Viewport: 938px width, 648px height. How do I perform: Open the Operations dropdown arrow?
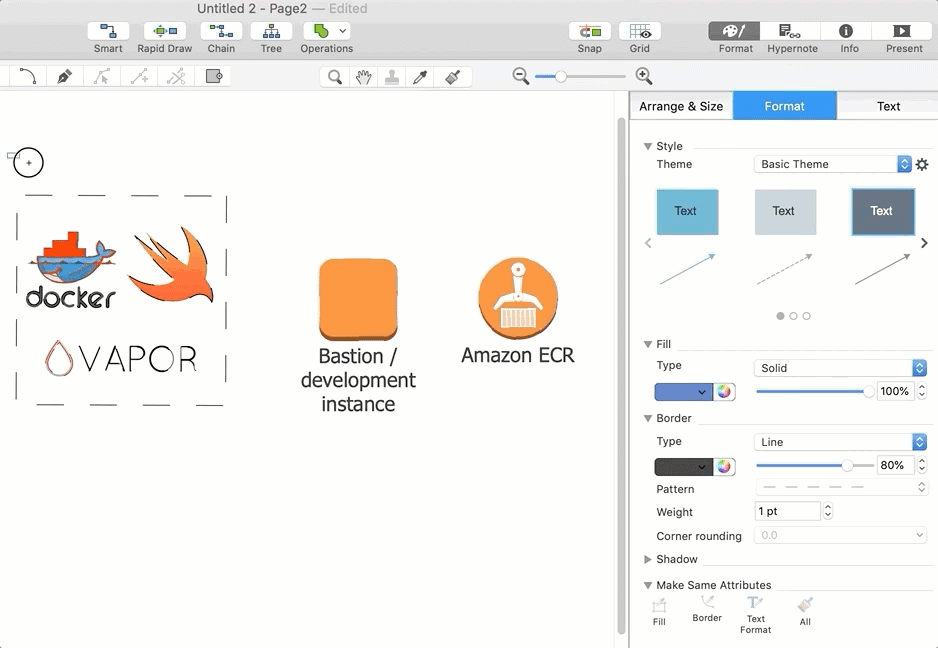(x=343, y=31)
